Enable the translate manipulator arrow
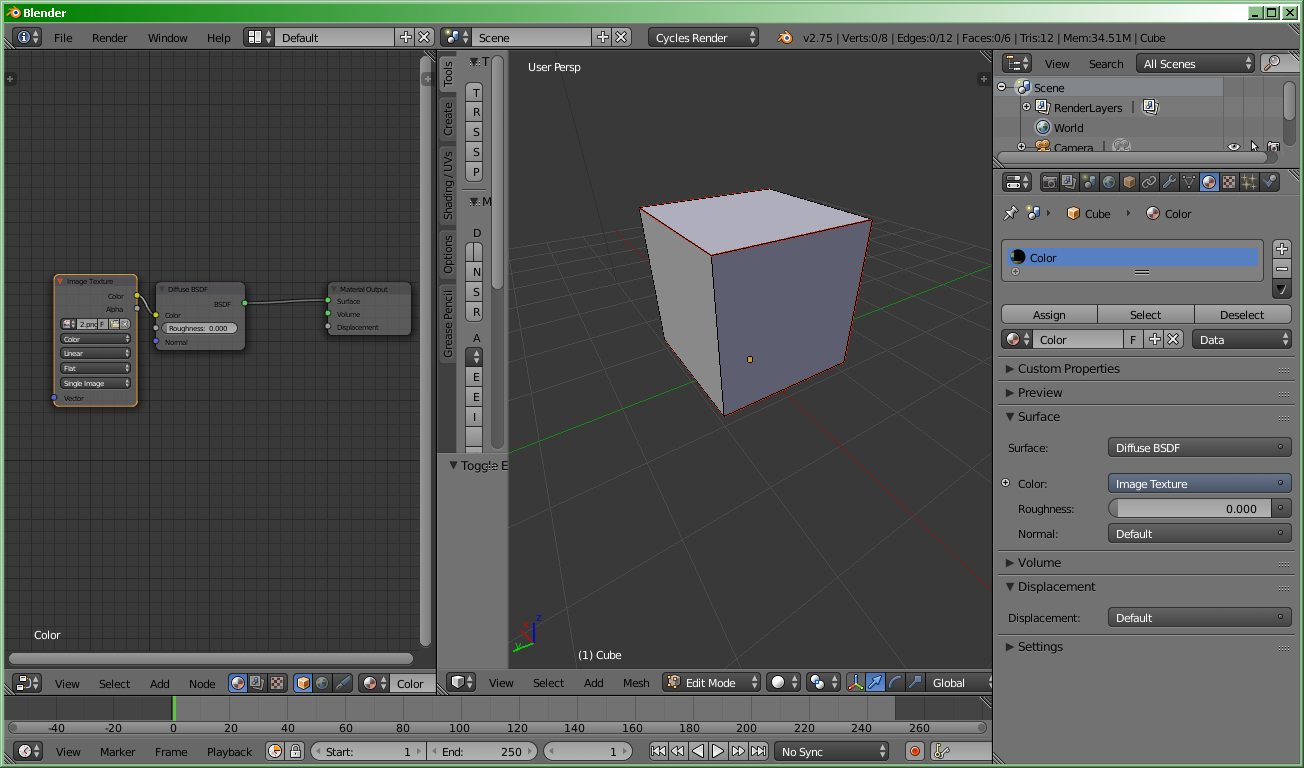This screenshot has height=768, width=1304. click(x=875, y=683)
